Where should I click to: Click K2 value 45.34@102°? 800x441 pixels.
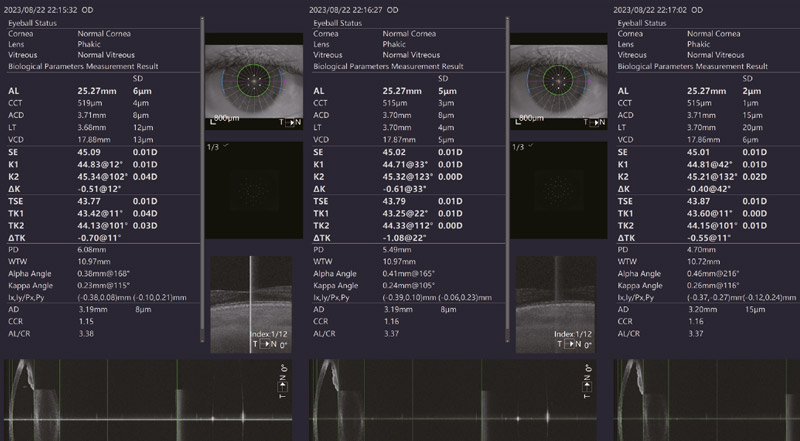pos(101,177)
